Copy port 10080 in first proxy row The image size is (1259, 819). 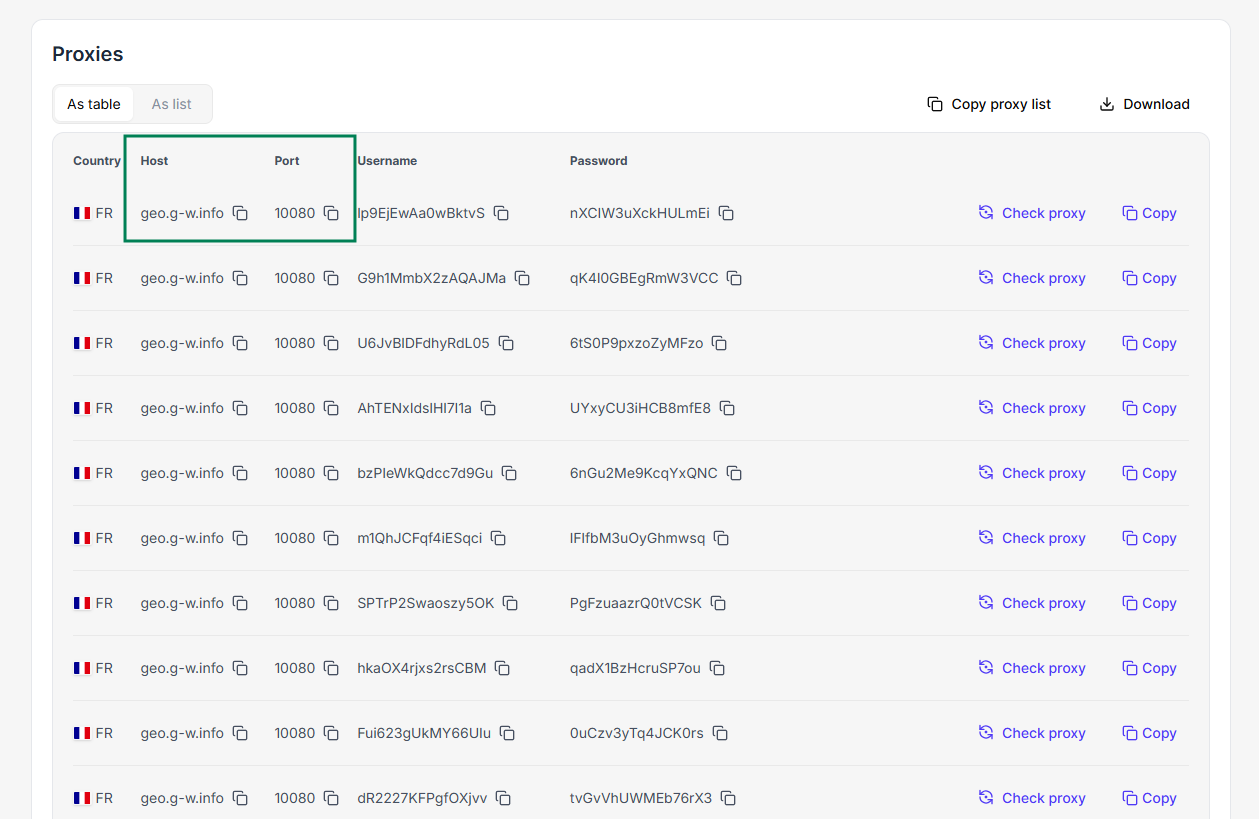[x=331, y=213]
